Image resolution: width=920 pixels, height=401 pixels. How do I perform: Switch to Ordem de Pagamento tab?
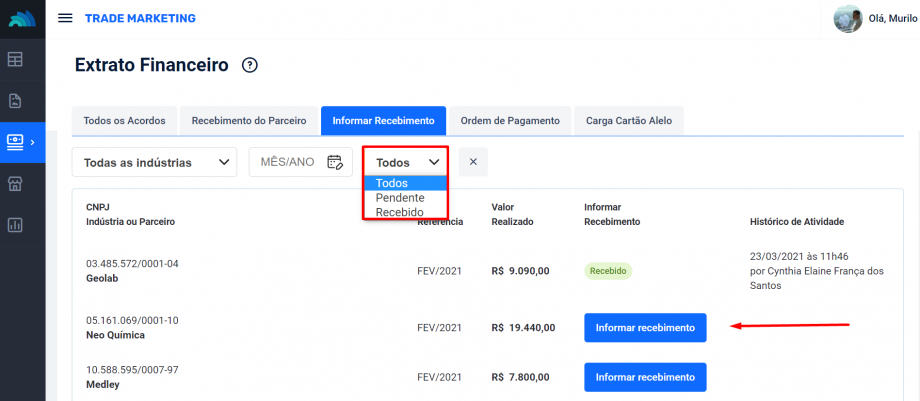pos(510,120)
